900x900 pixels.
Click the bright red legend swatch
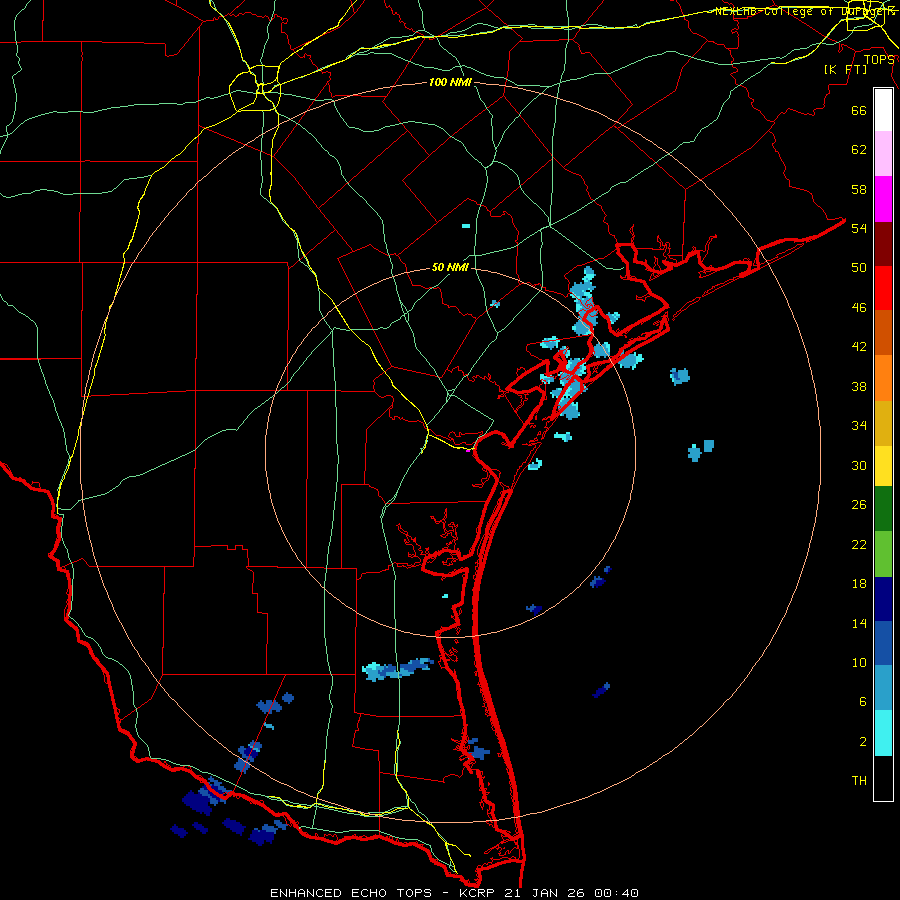[x=883, y=288]
